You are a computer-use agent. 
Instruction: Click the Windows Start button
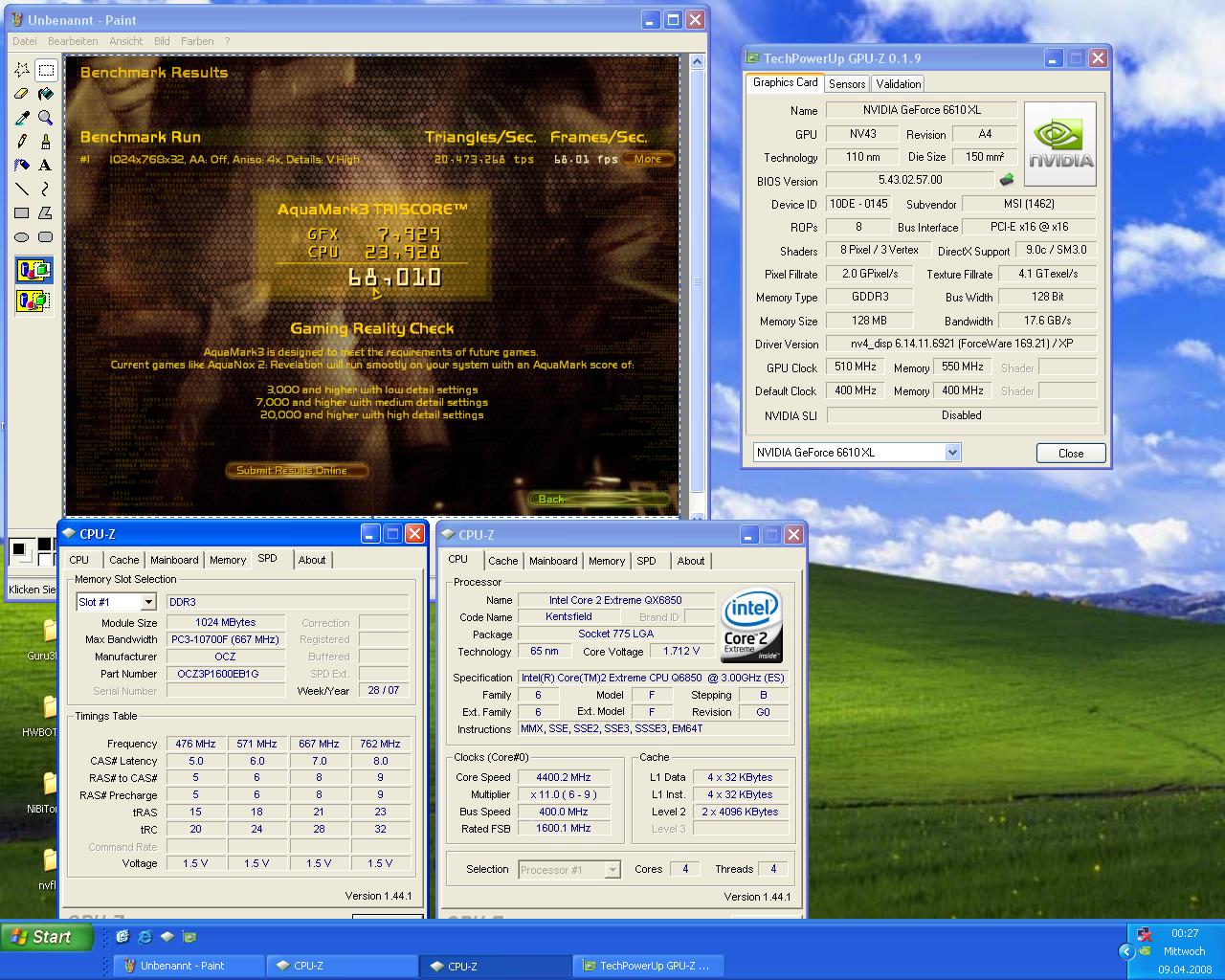(x=47, y=937)
